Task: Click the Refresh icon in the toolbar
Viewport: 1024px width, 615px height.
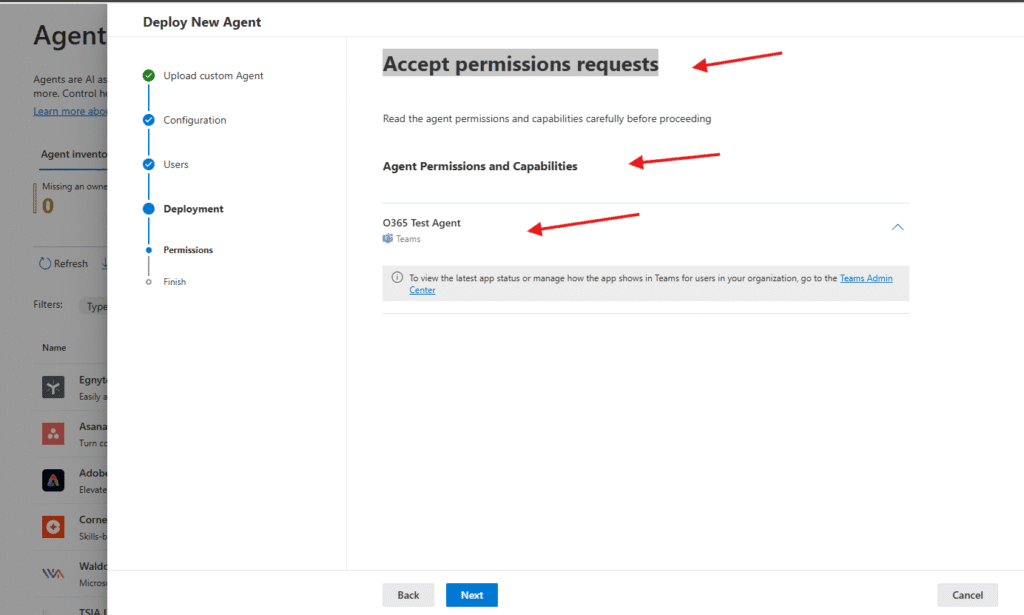Action: pos(45,264)
